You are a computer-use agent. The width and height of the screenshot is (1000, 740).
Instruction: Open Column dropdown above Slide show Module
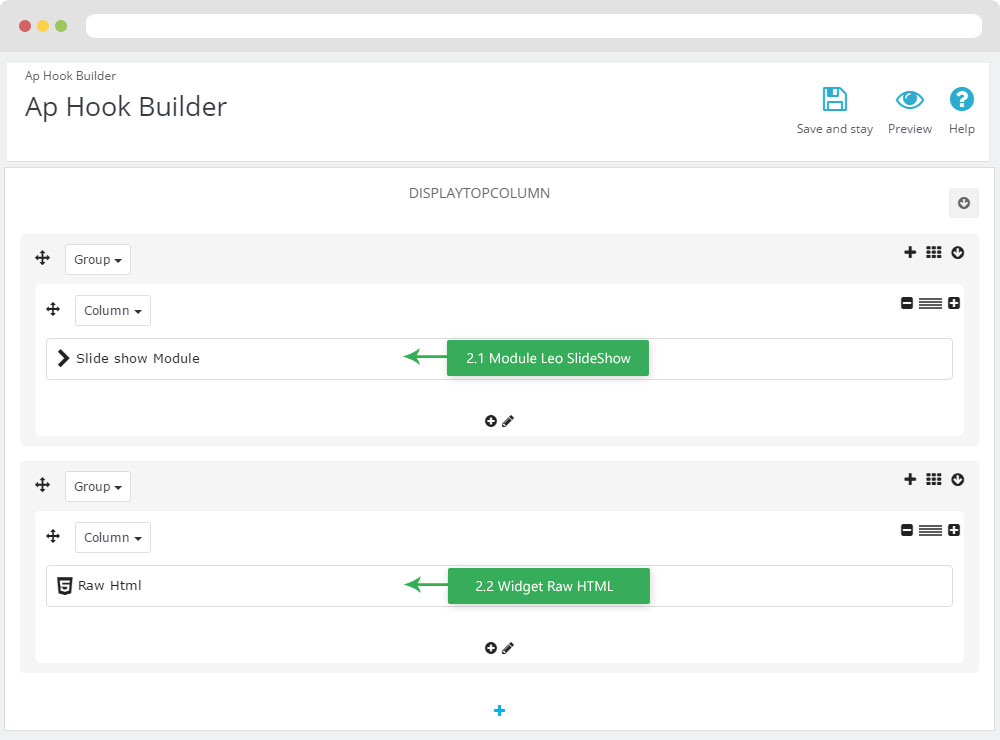click(113, 311)
